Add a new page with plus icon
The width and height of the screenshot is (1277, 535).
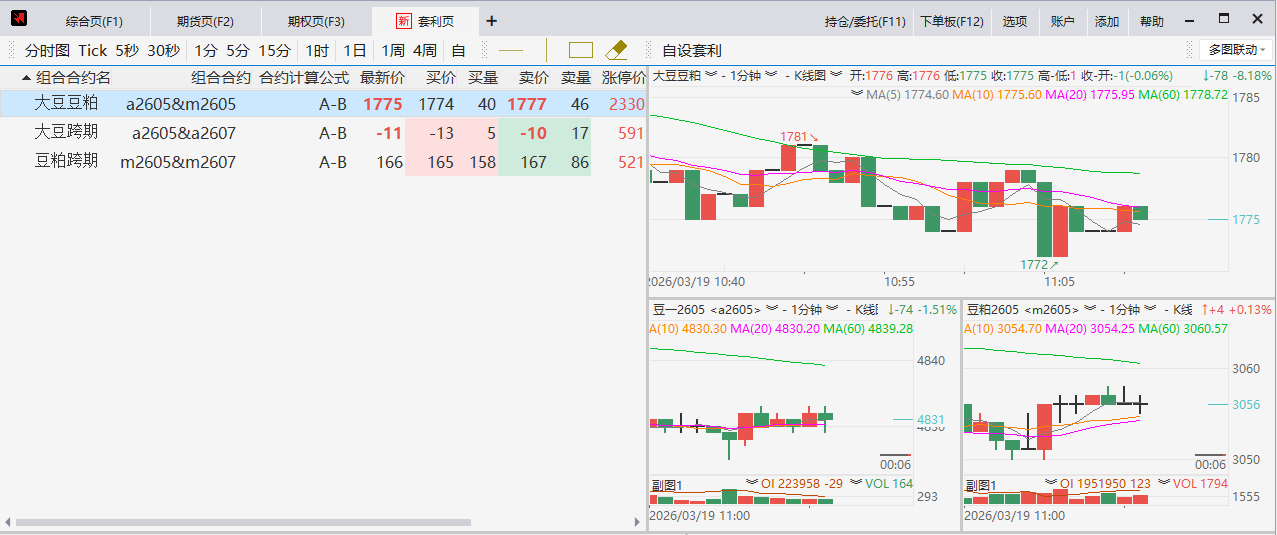tap(491, 21)
